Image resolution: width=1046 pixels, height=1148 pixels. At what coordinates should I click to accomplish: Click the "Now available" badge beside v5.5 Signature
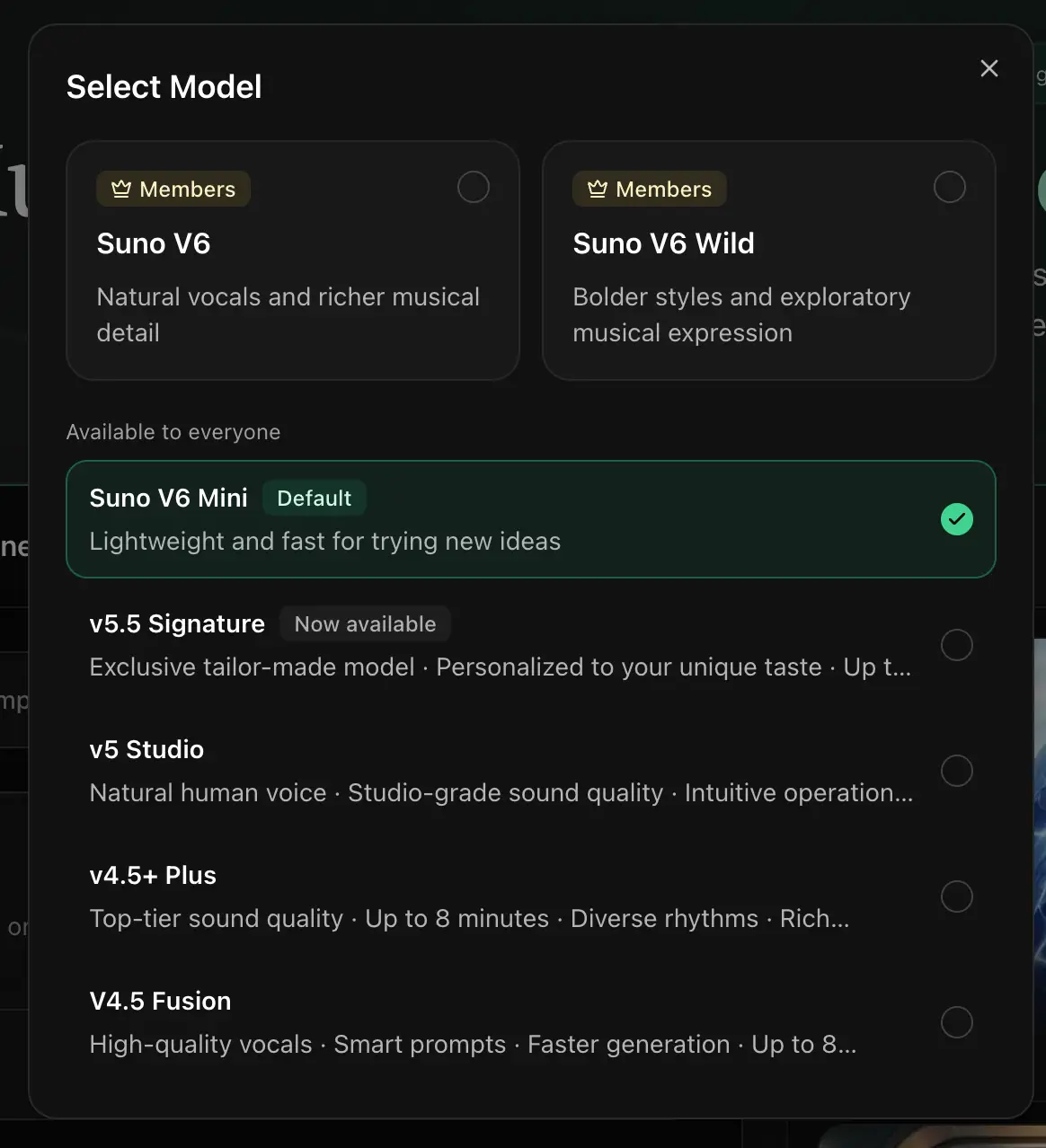pos(366,624)
